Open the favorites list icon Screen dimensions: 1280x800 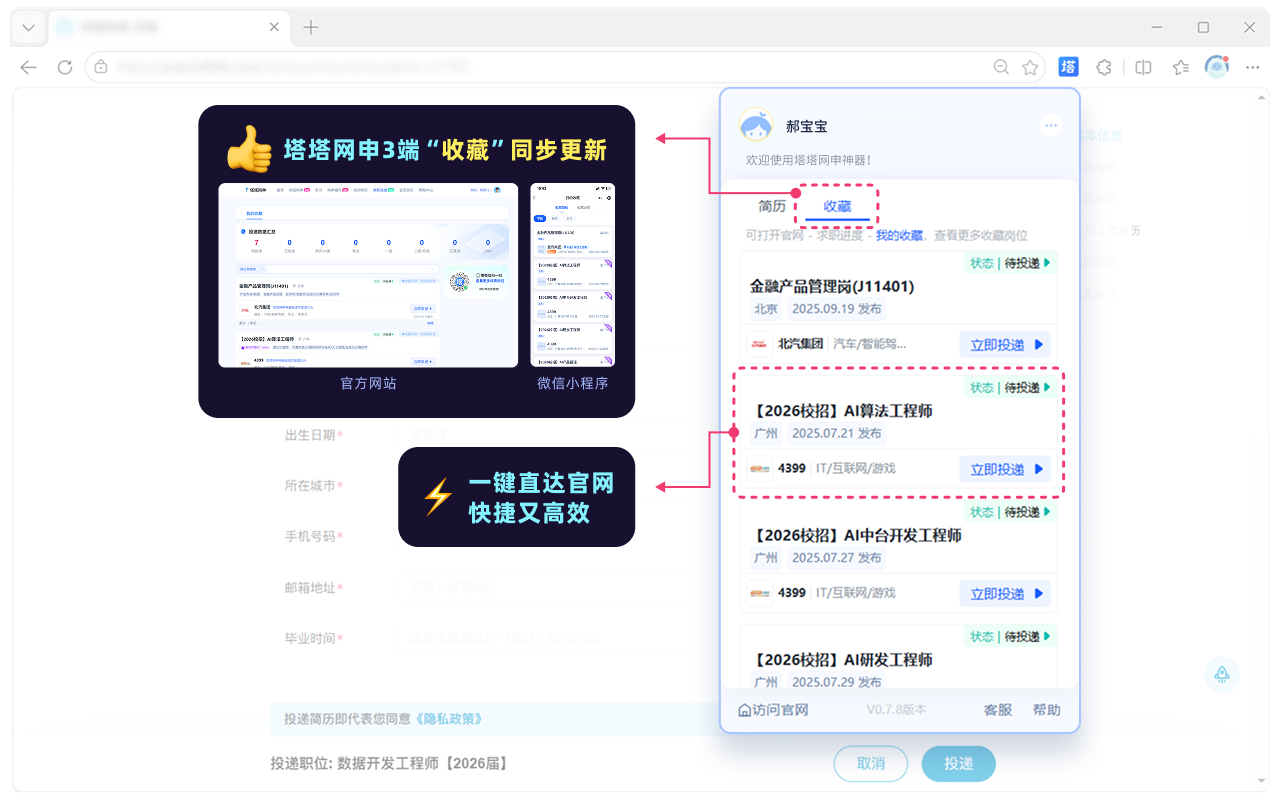1181,67
